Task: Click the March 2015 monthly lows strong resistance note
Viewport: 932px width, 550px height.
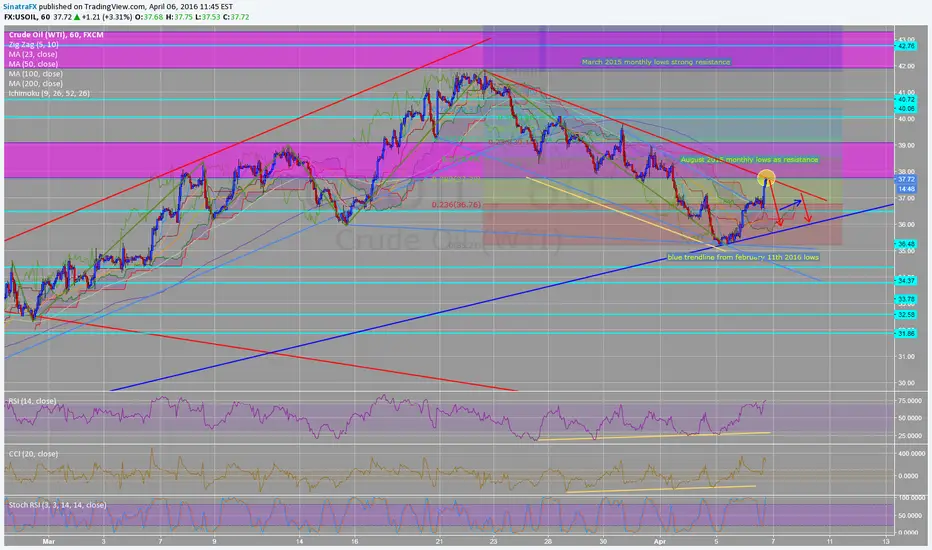Action: (x=656, y=62)
